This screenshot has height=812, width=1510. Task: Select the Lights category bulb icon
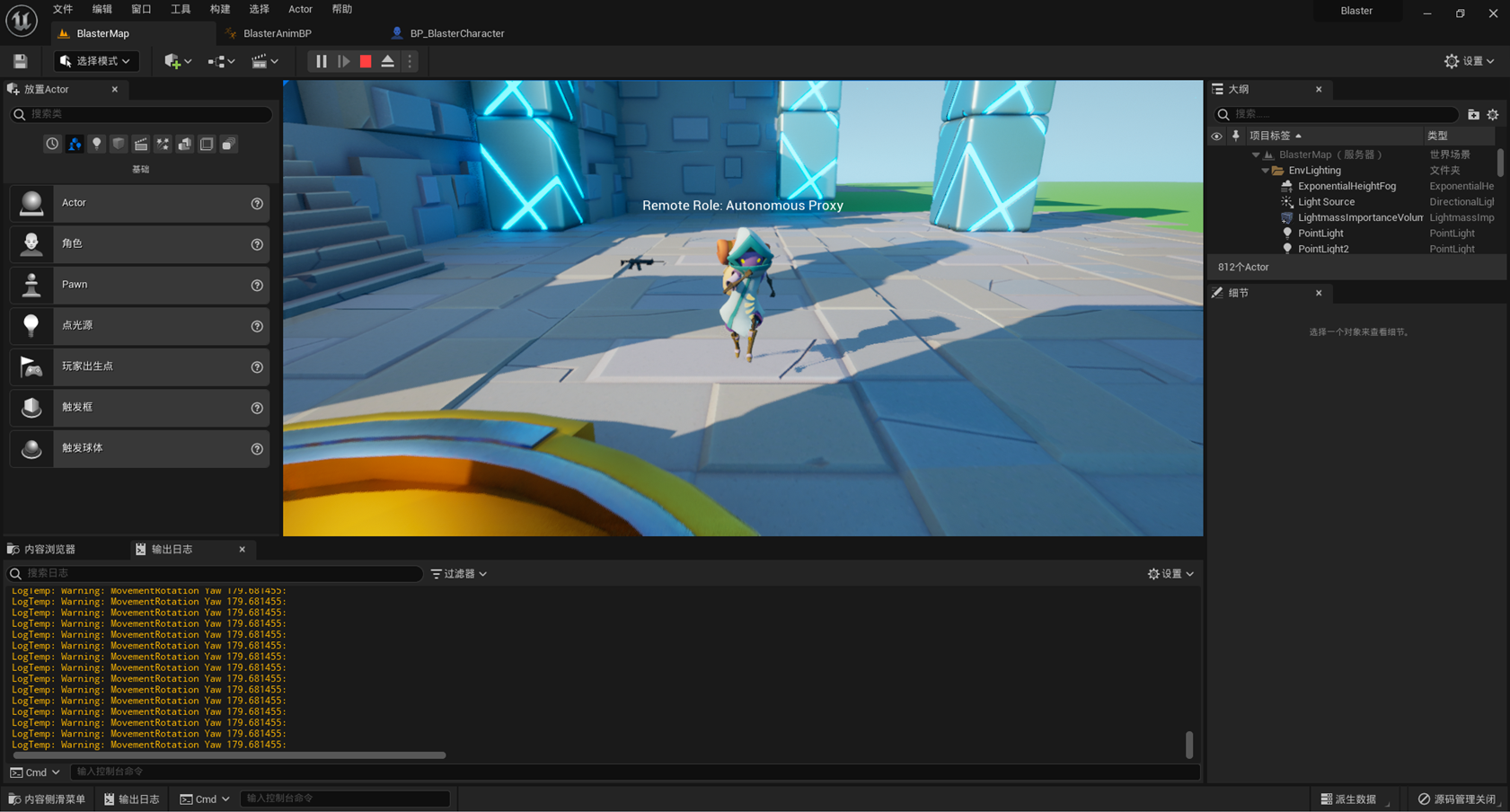[x=96, y=144]
